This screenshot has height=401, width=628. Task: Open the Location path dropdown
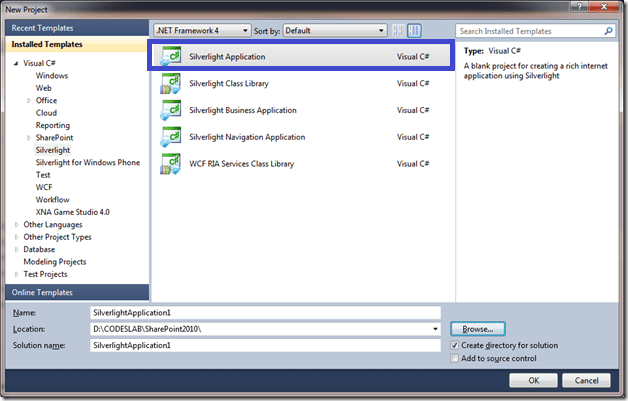coord(435,328)
